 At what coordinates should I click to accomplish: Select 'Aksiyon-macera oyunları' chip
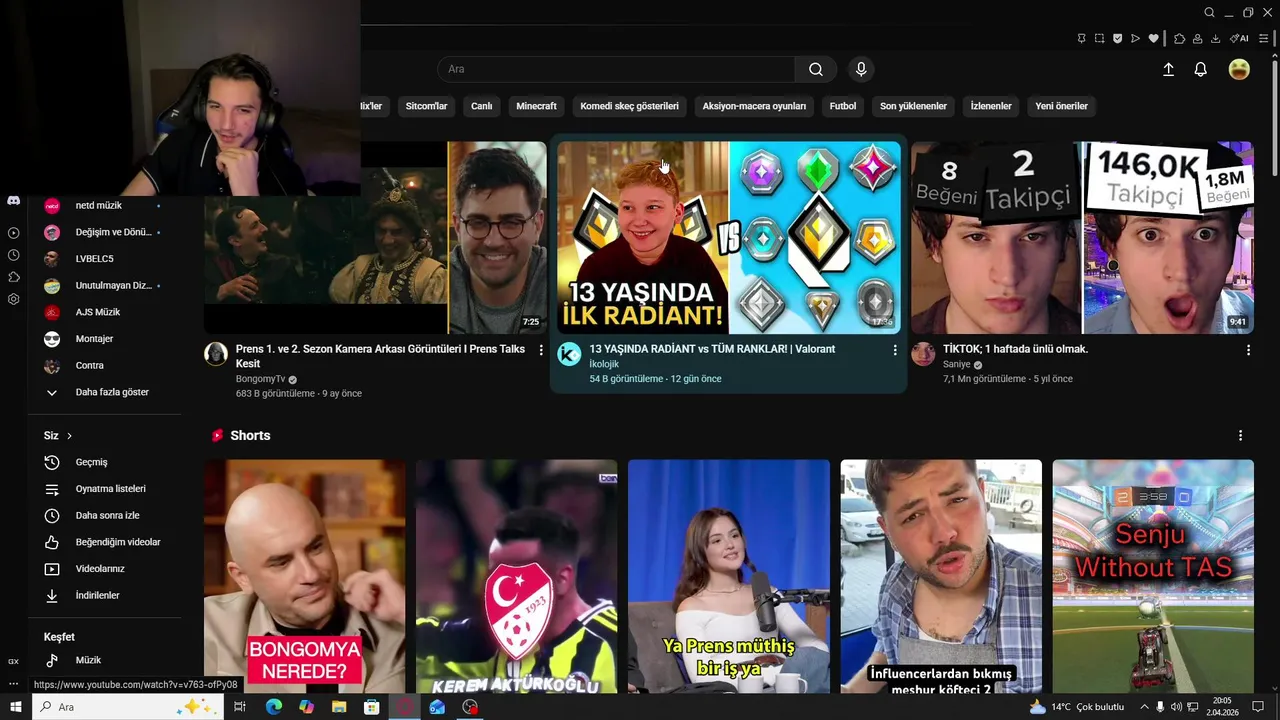pyautogui.click(x=754, y=106)
